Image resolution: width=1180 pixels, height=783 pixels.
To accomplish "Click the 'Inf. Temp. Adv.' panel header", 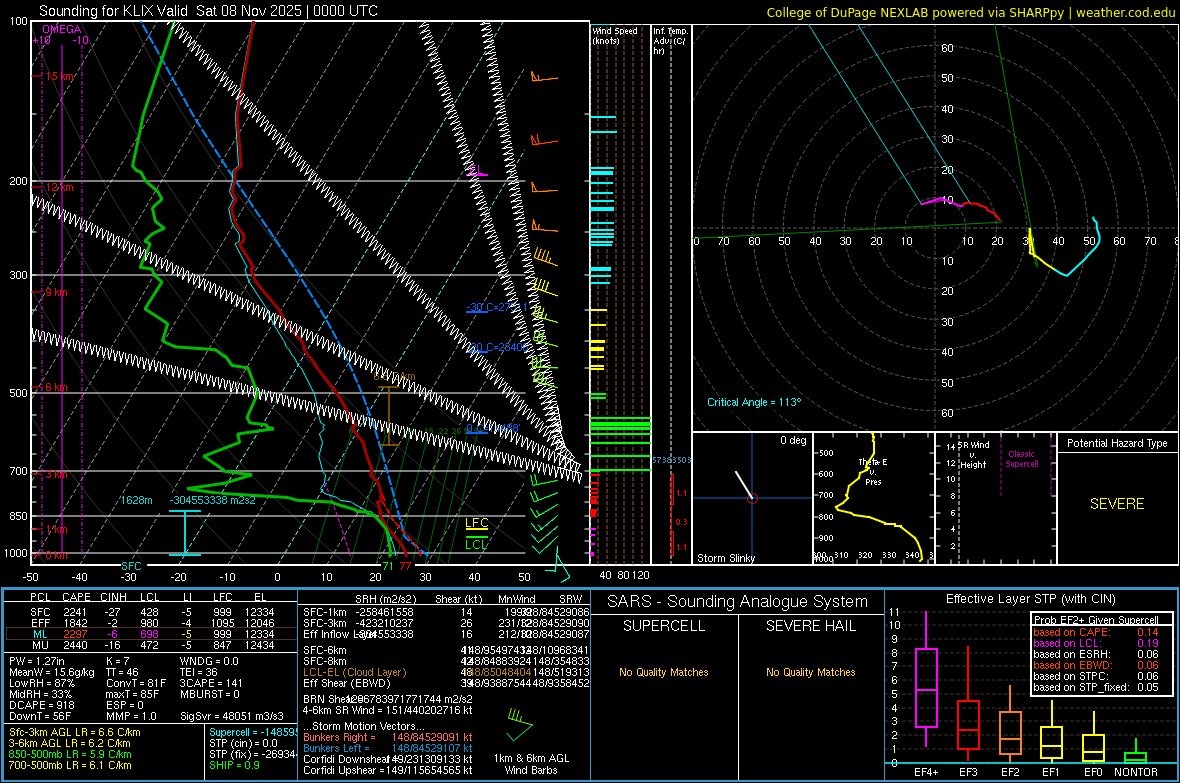I will point(670,41).
